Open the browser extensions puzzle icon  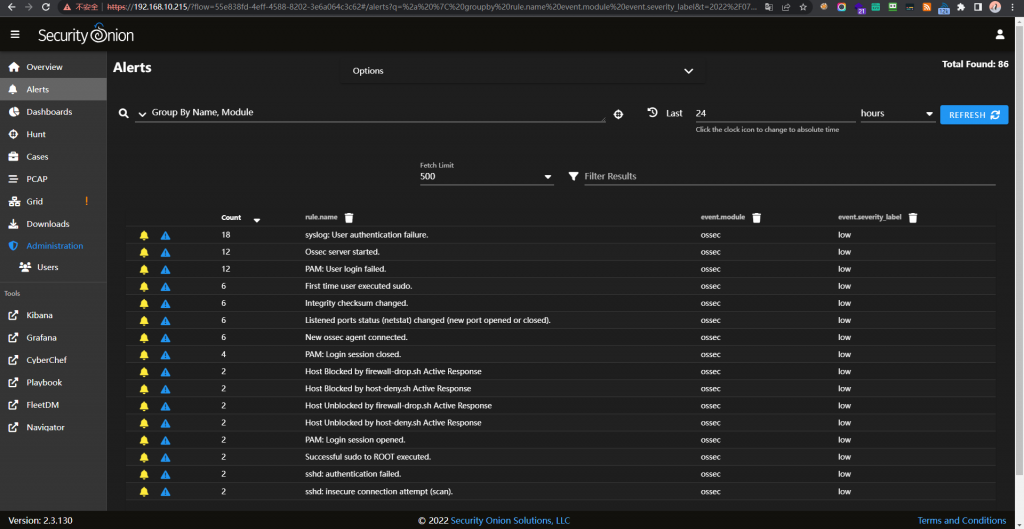[x=961, y=7]
